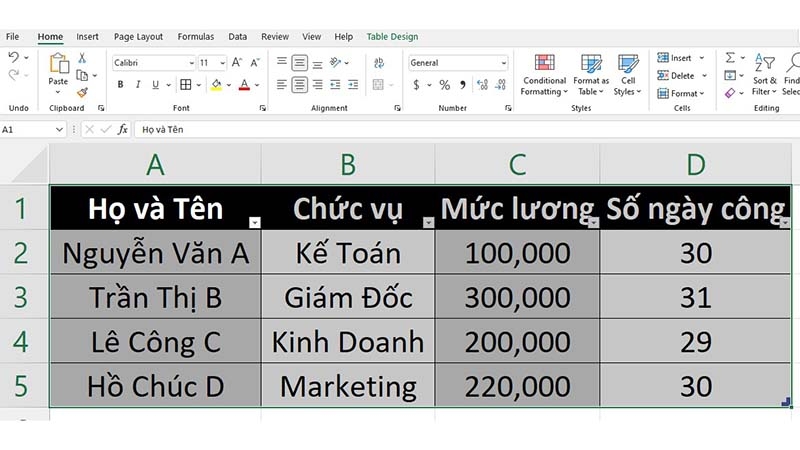This screenshot has width=800, height=450.
Task: Decrease font size with the smaller A icon
Action: [x=255, y=63]
